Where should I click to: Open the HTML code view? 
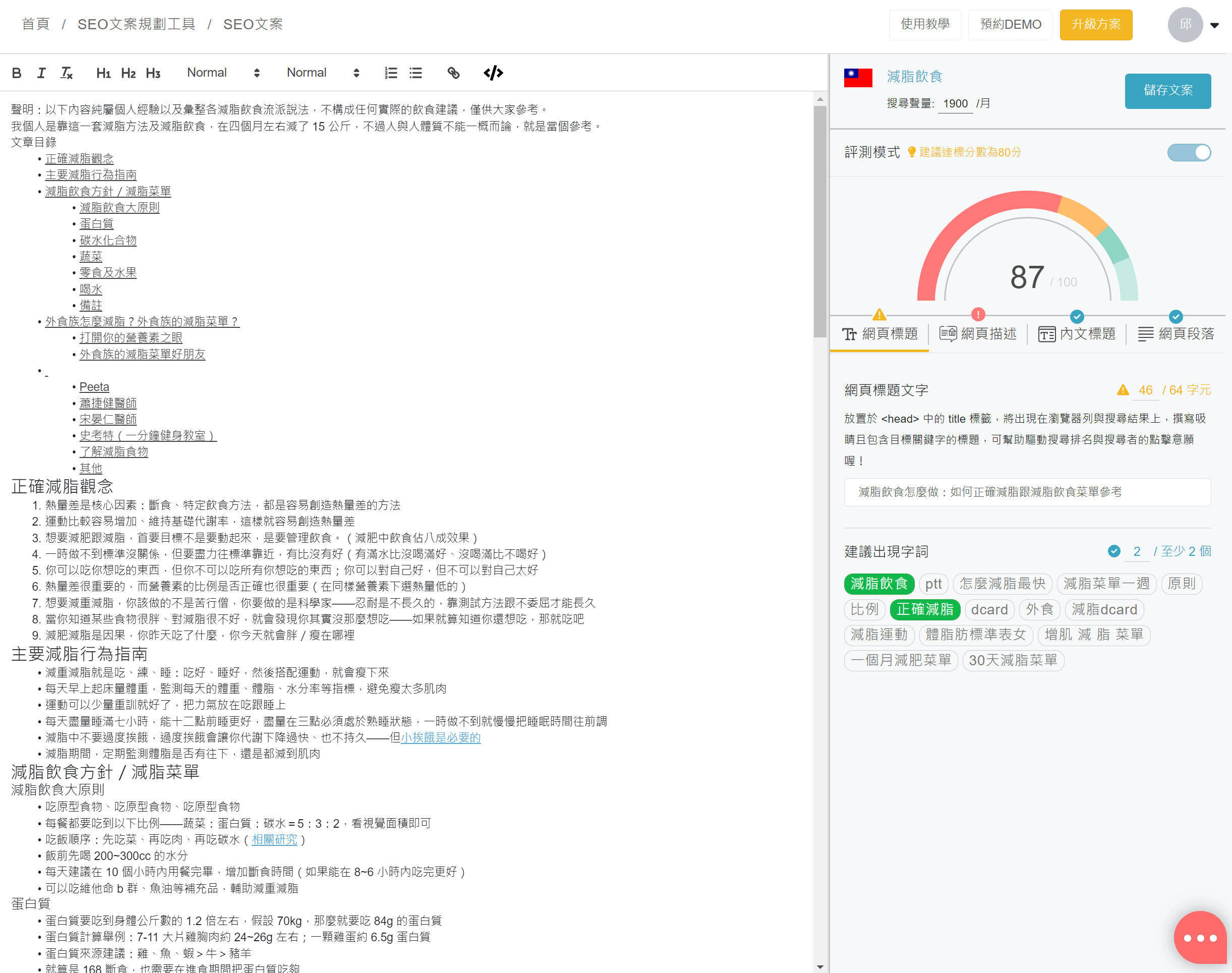point(493,73)
